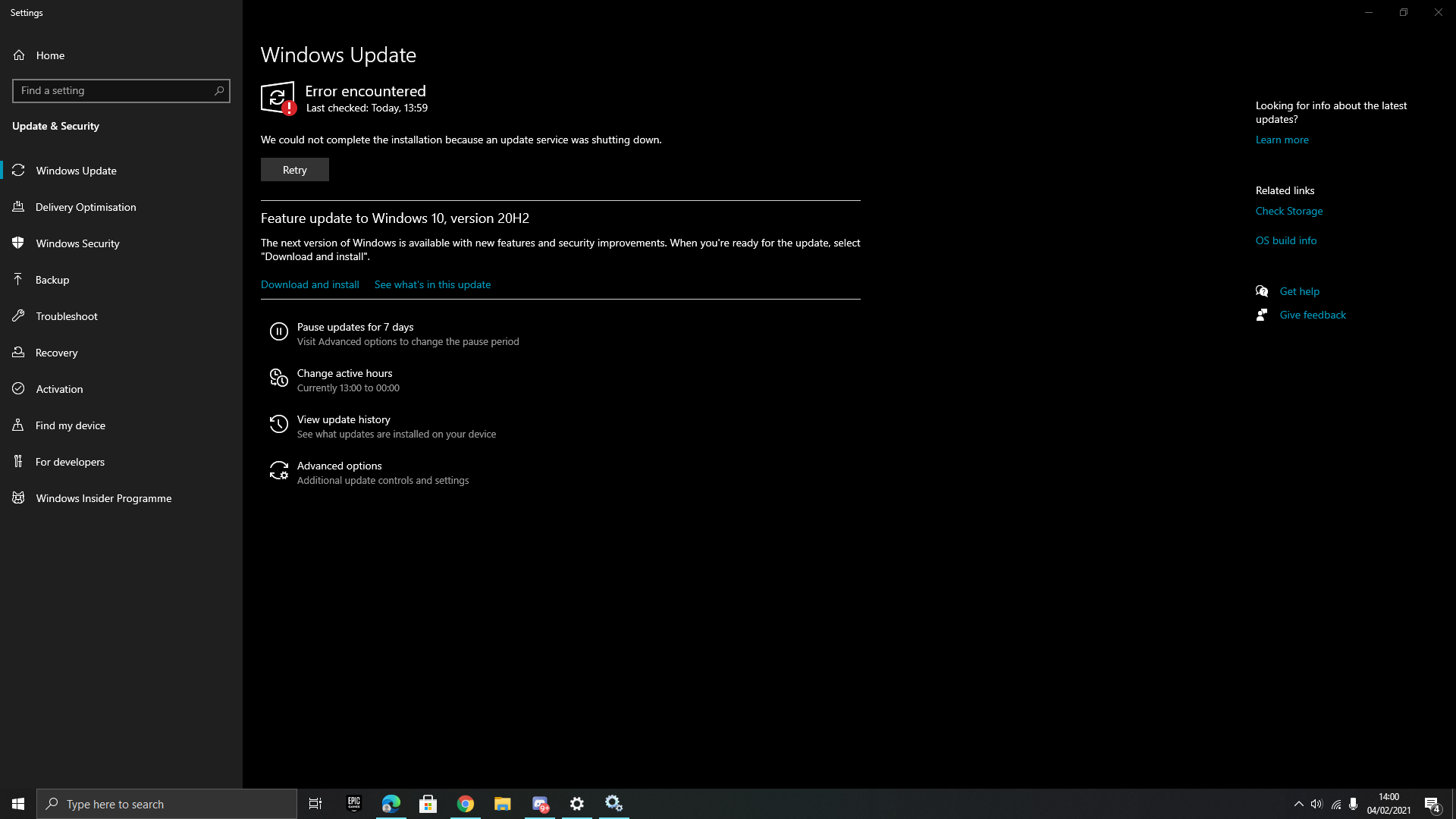Viewport: 1456px width, 819px height.
Task: Click the Find a setting search box
Action: [121, 91]
